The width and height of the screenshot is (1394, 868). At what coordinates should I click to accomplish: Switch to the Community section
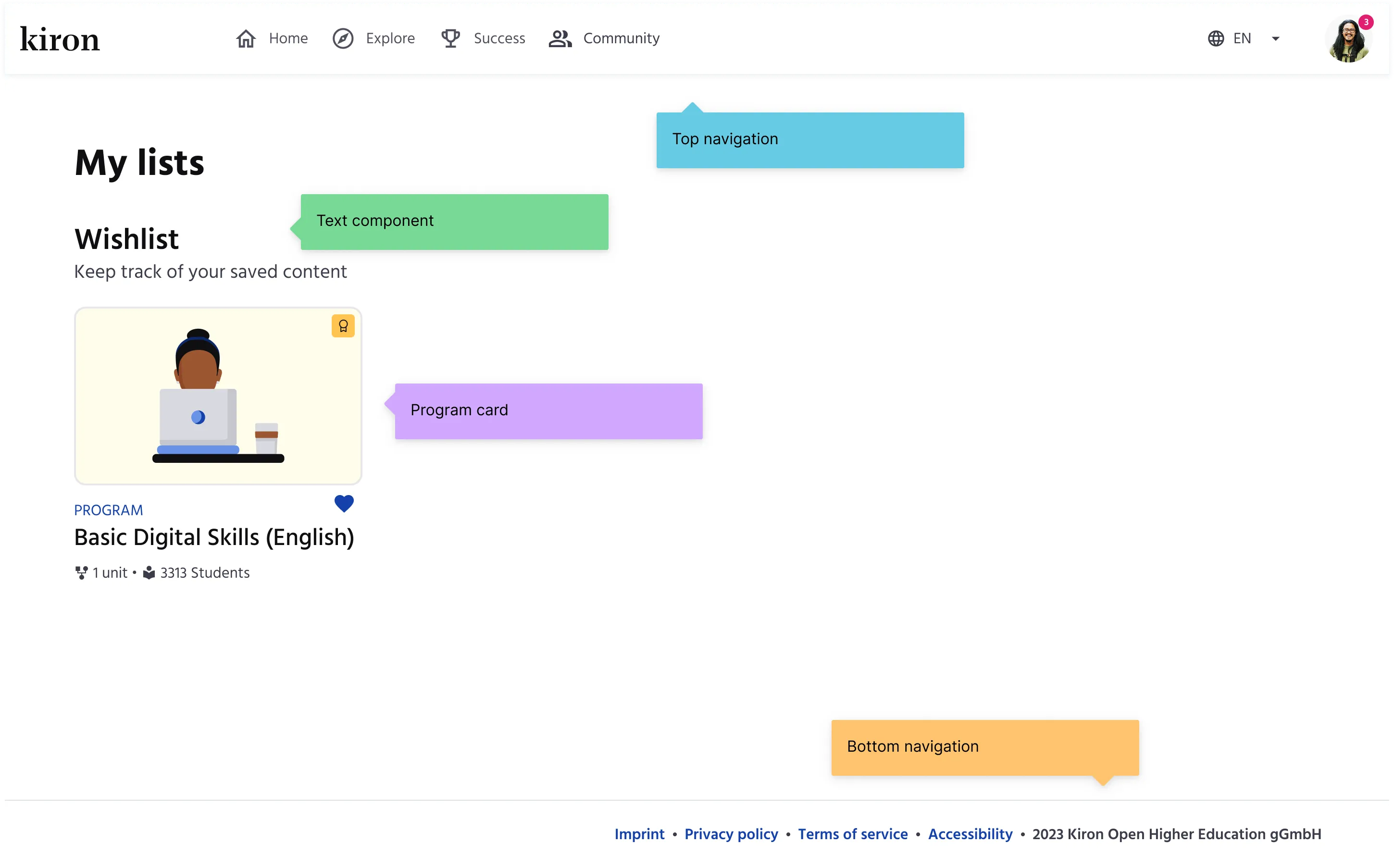(621, 38)
